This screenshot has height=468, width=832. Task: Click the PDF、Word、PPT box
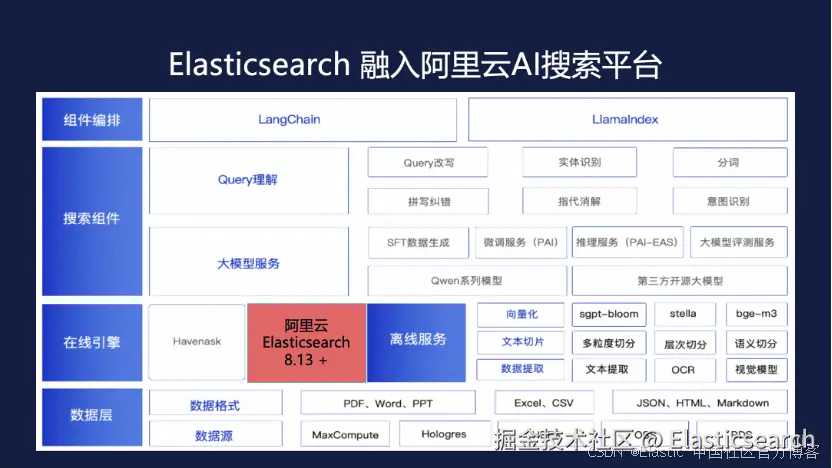(388, 403)
